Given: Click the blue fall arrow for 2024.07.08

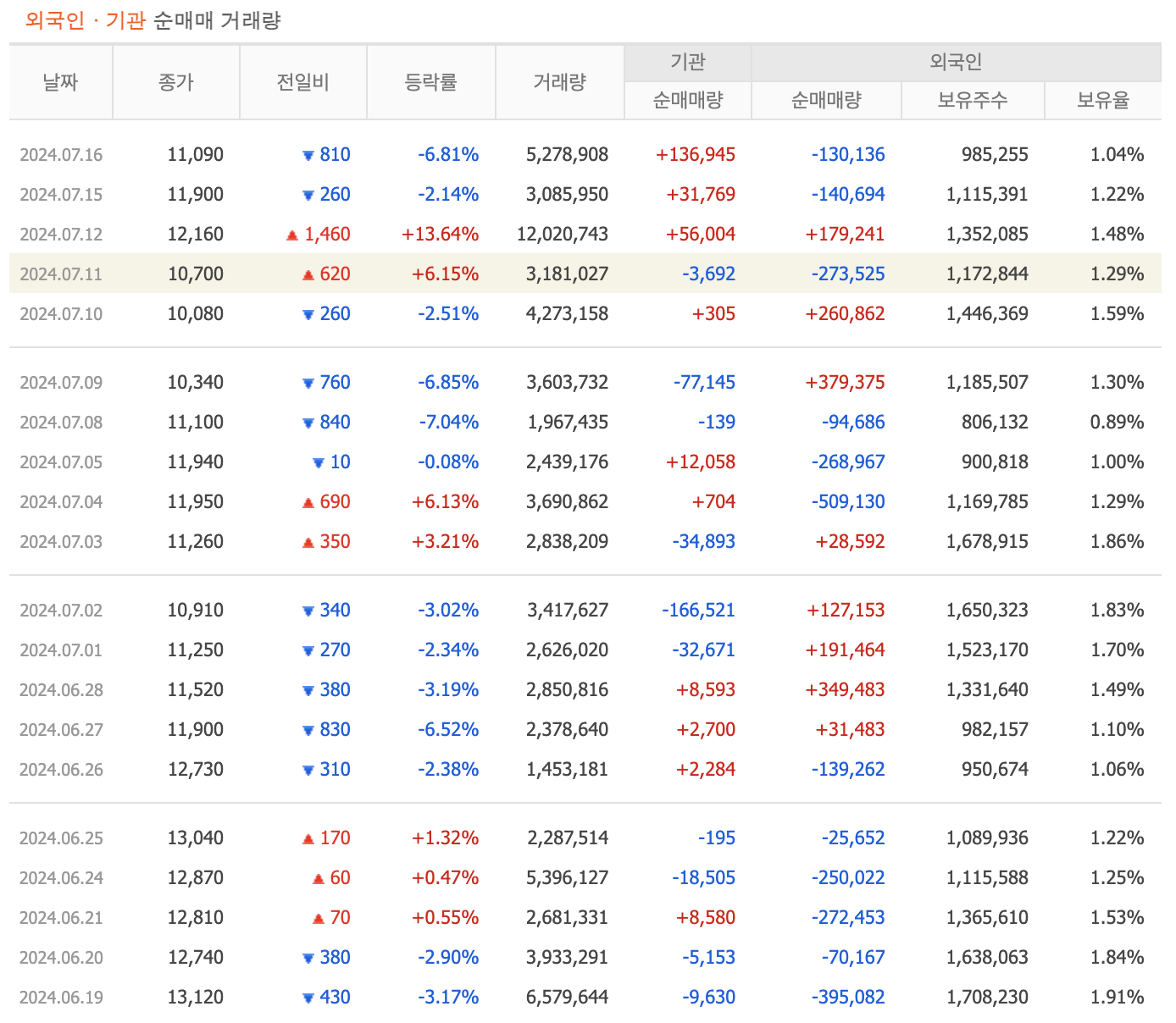Looking at the screenshot, I should point(308,422).
